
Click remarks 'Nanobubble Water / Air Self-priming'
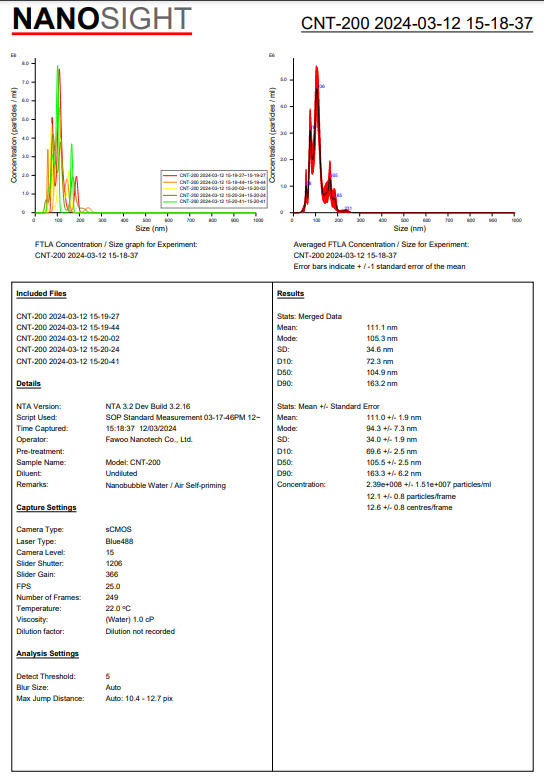166,485
